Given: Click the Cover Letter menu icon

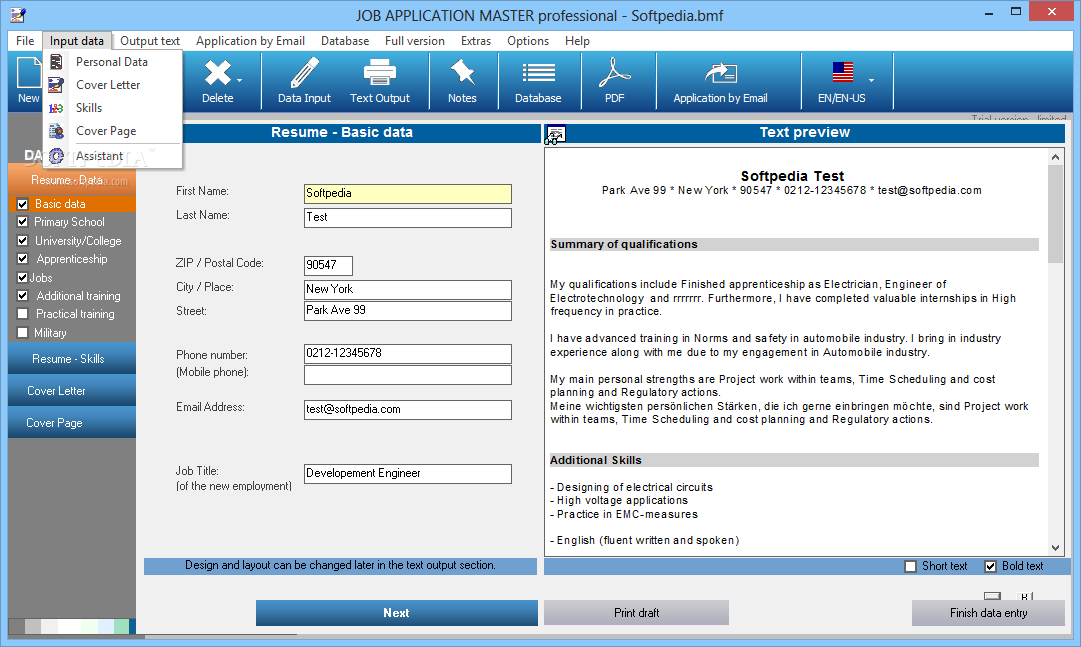Looking at the screenshot, I should click(x=57, y=85).
